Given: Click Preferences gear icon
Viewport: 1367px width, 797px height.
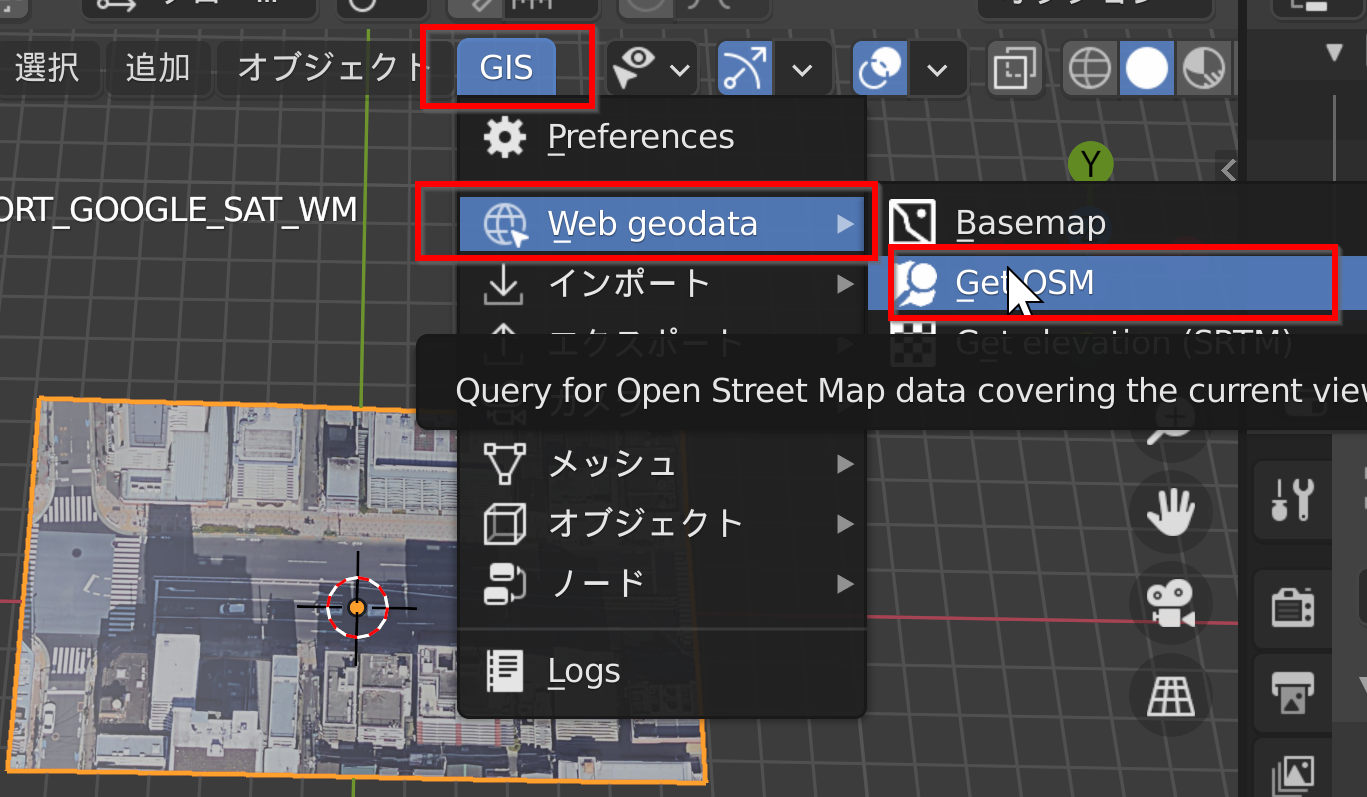Looking at the screenshot, I should (505, 137).
